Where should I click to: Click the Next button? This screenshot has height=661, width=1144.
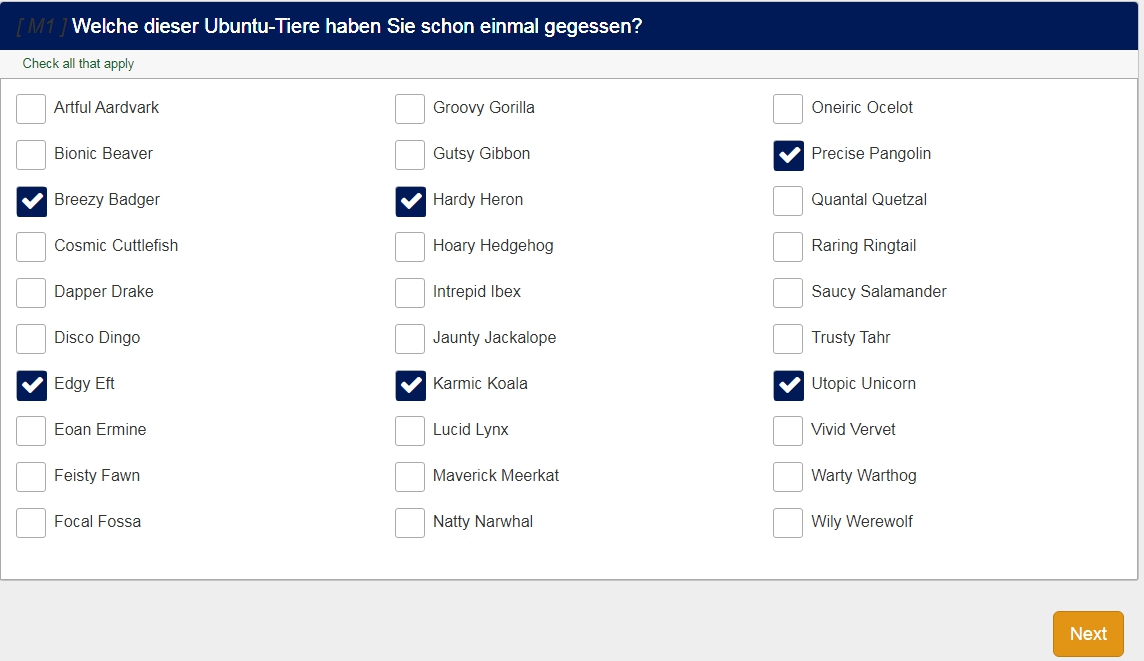1088,634
